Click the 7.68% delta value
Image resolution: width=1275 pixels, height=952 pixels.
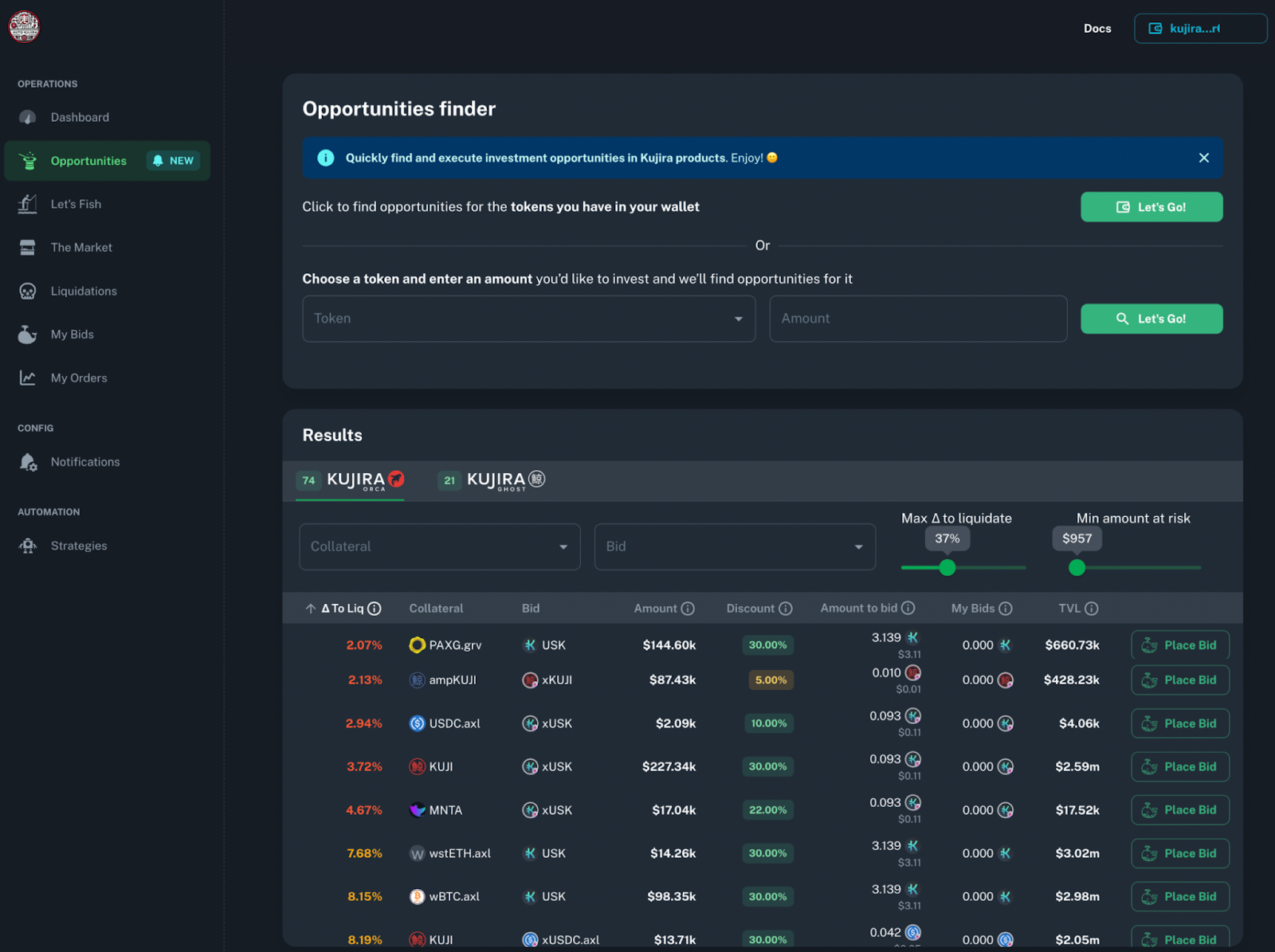coord(364,853)
